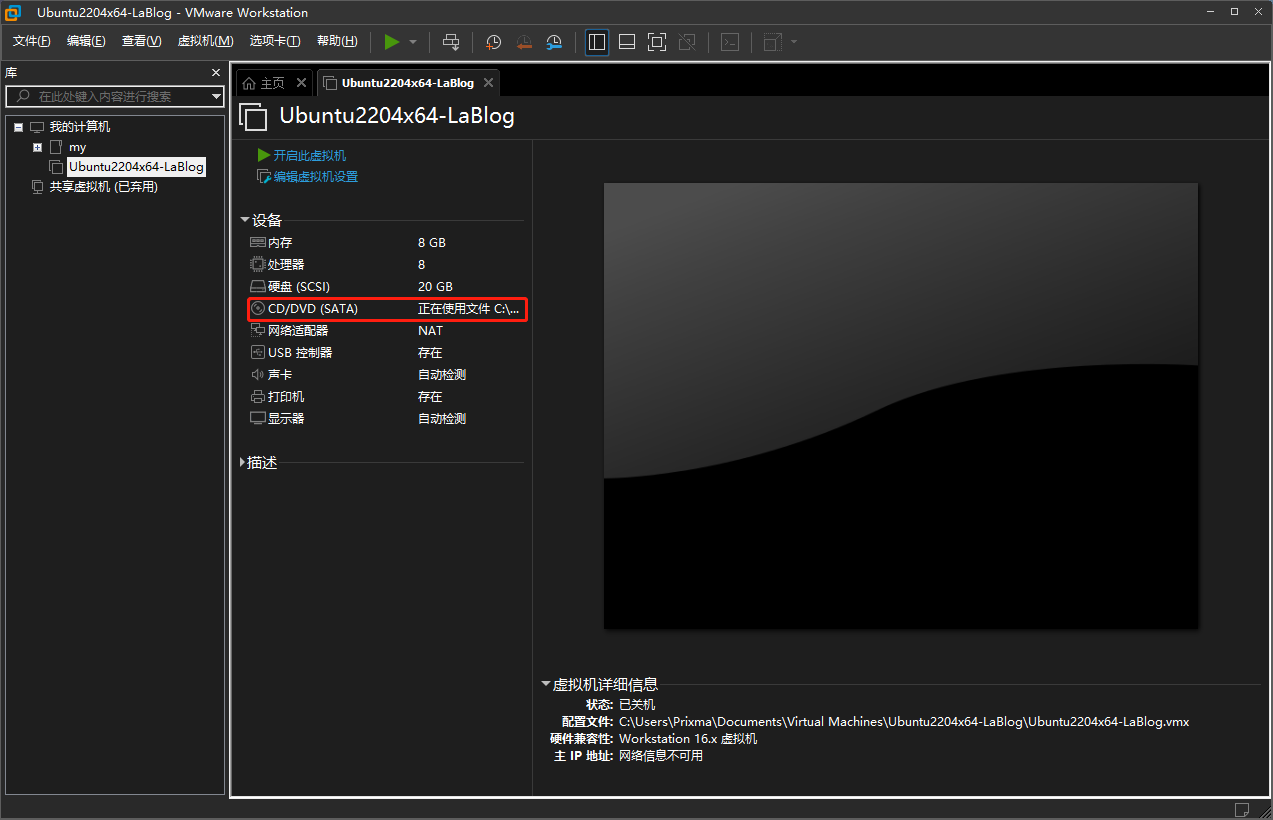Expand the 描述 section
Image resolution: width=1273 pixels, height=820 pixels.
point(243,463)
